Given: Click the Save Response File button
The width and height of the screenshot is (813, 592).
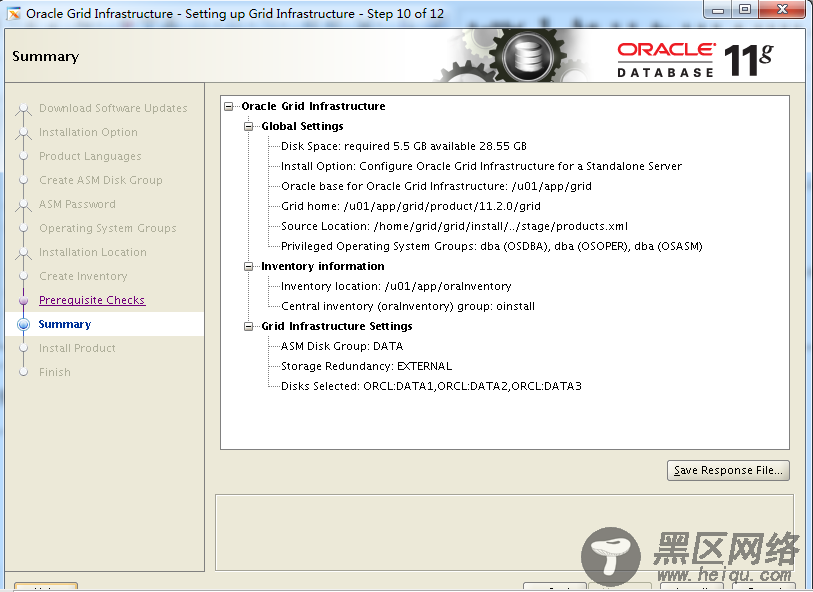Looking at the screenshot, I should click(x=728, y=470).
